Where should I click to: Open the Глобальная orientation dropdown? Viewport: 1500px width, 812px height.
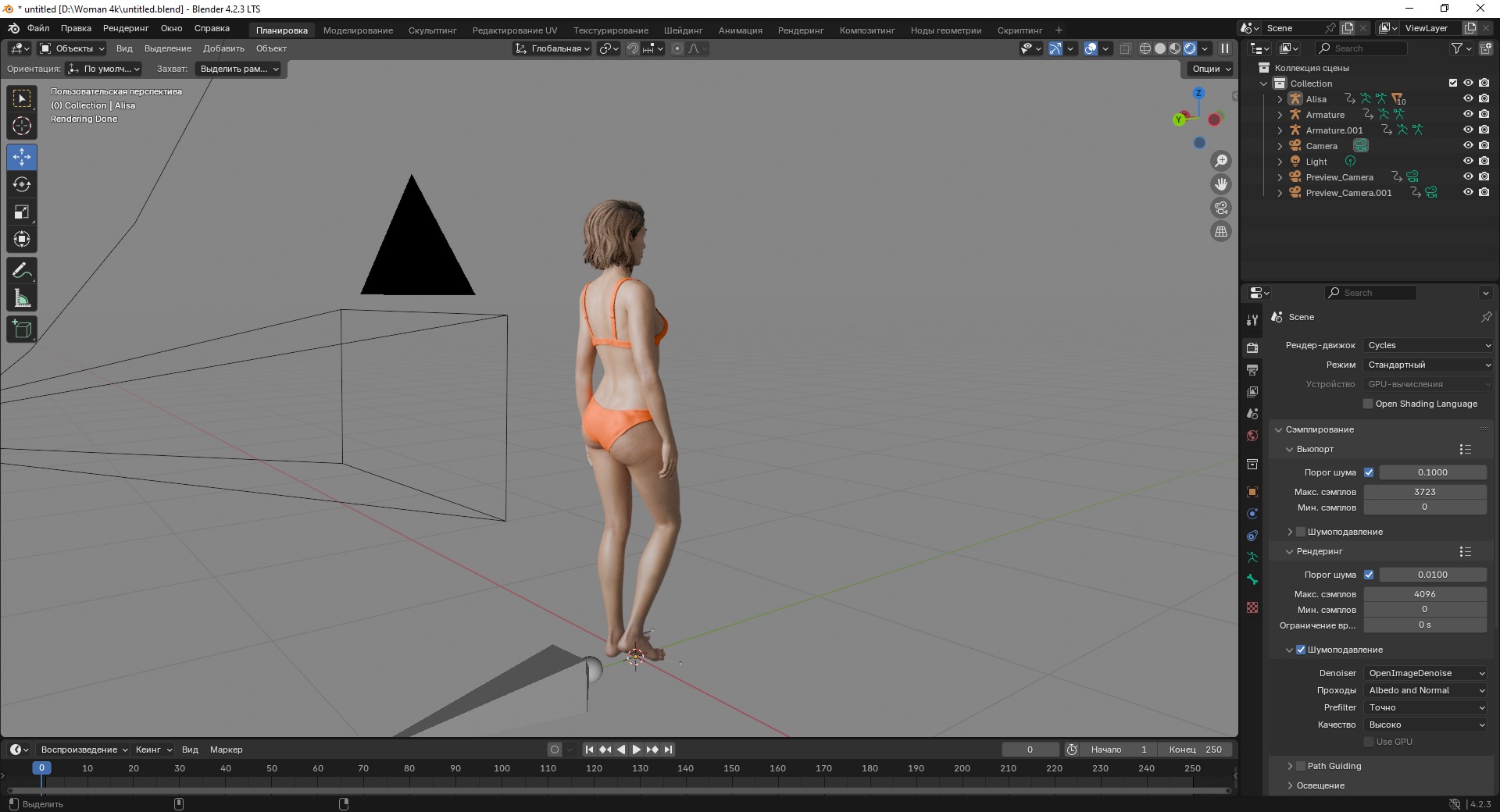click(x=552, y=48)
